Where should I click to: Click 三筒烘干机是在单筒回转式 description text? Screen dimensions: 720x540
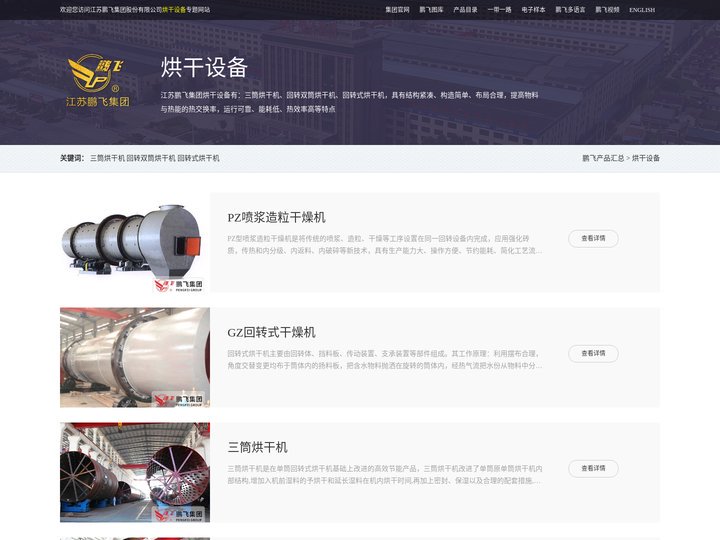coord(385,475)
